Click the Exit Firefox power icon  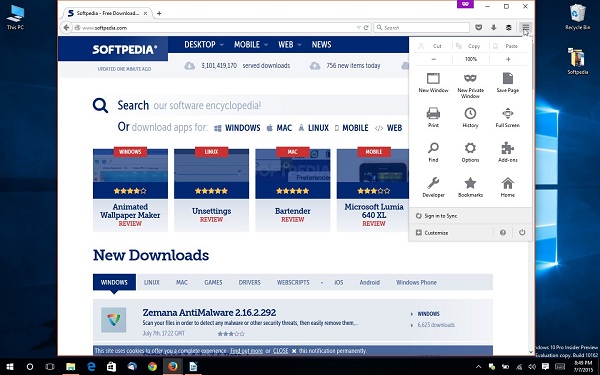(x=522, y=232)
